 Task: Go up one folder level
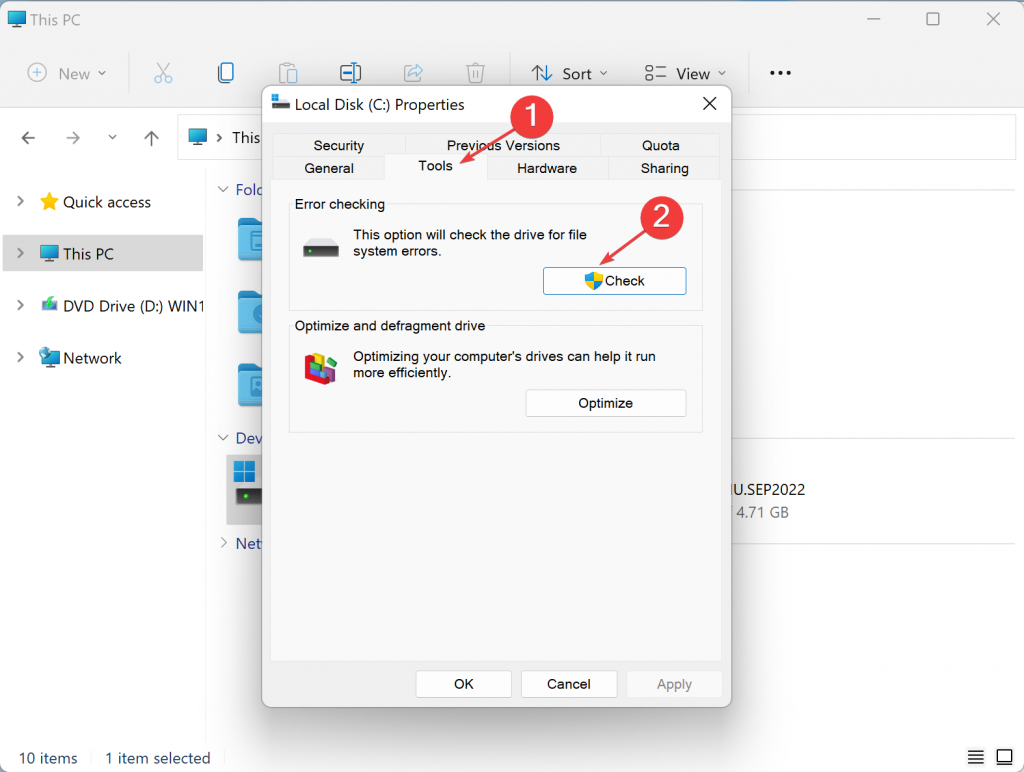[152, 138]
